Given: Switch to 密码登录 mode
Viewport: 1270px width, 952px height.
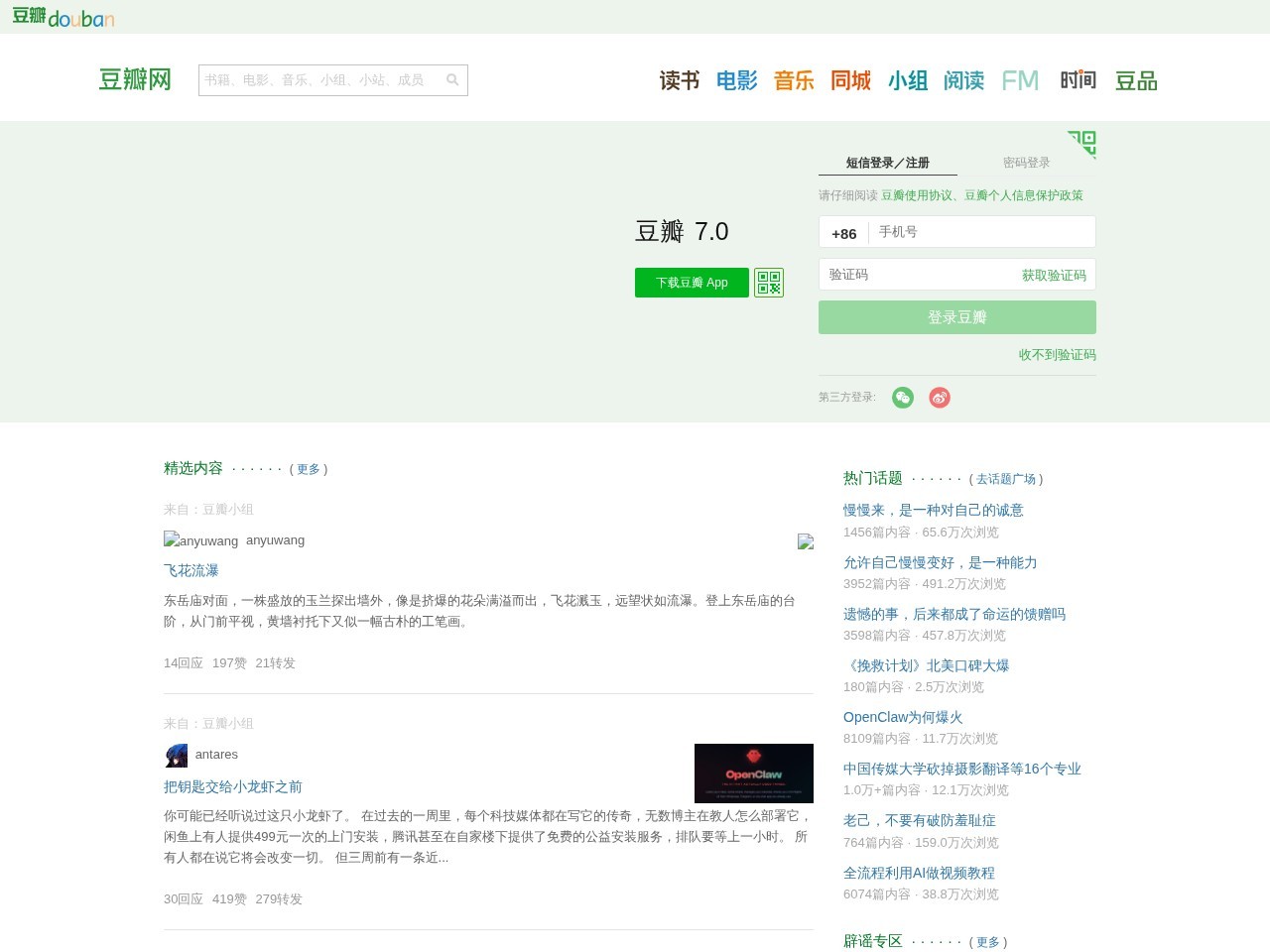Looking at the screenshot, I should pyautogui.click(x=1027, y=162).
